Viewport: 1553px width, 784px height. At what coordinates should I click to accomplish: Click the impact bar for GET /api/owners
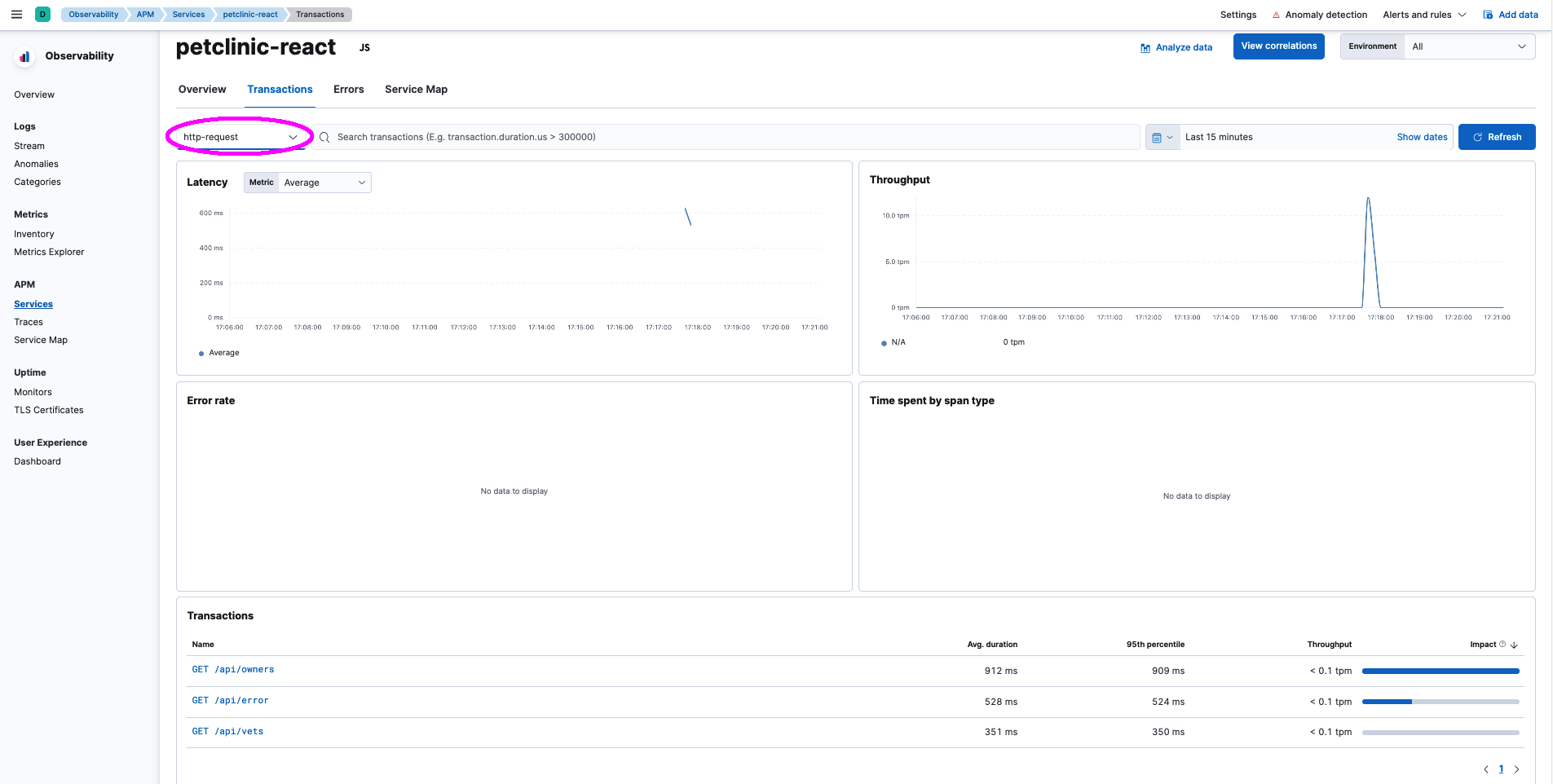click(1440, 671)
